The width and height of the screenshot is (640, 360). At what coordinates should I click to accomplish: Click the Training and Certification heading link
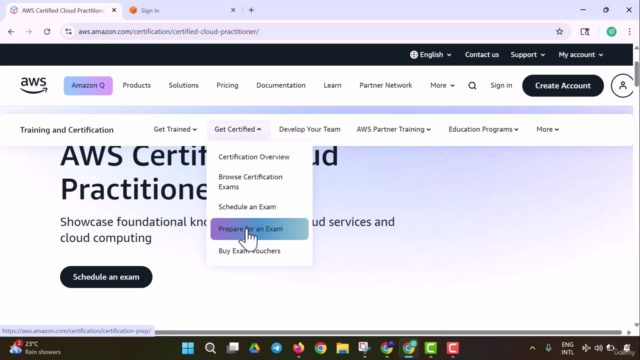coord(67,130)
